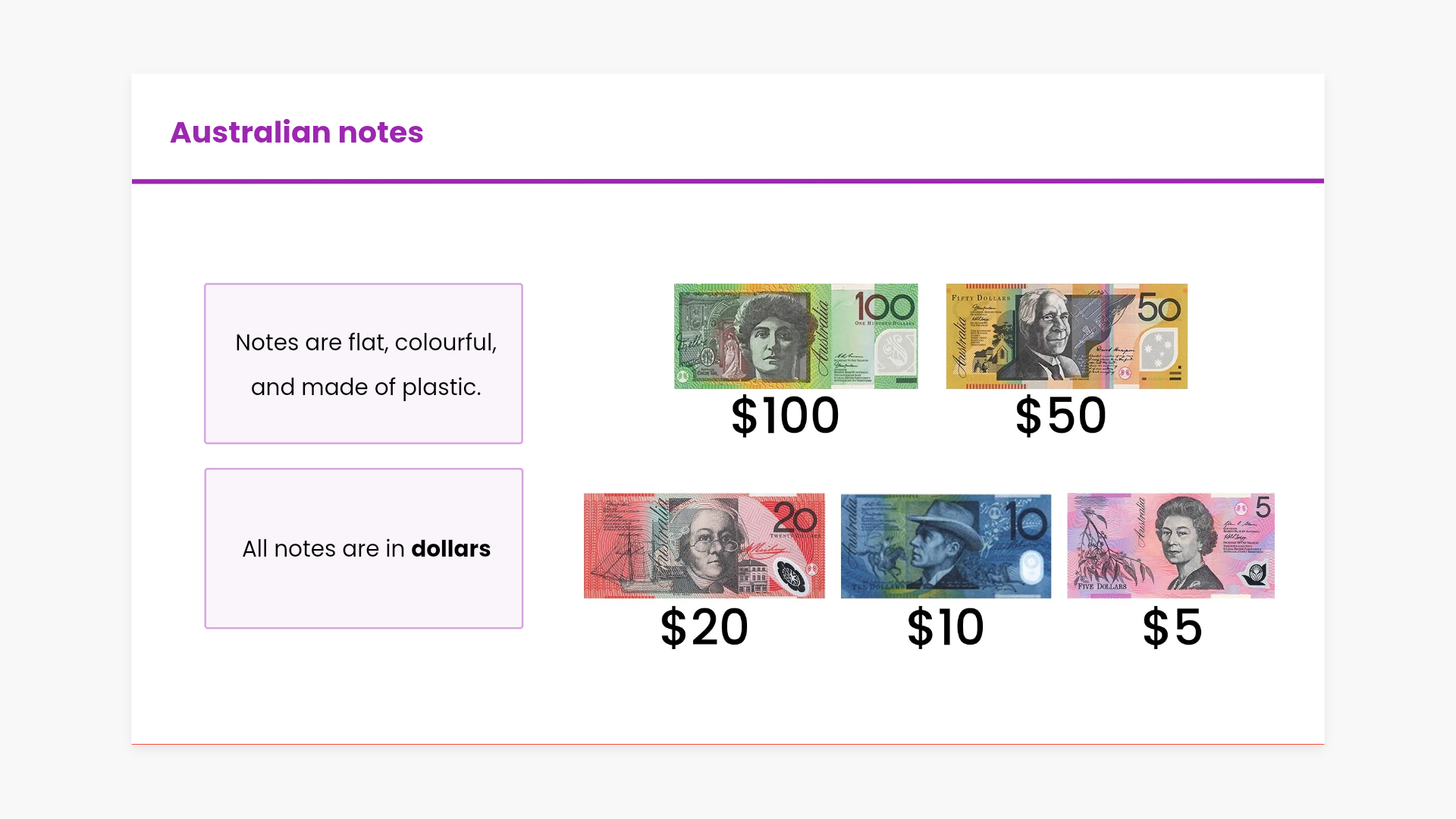Click the pink $5 banknote image
The width and height of the screenshot is (1456, 819).
pos(1170,545)
